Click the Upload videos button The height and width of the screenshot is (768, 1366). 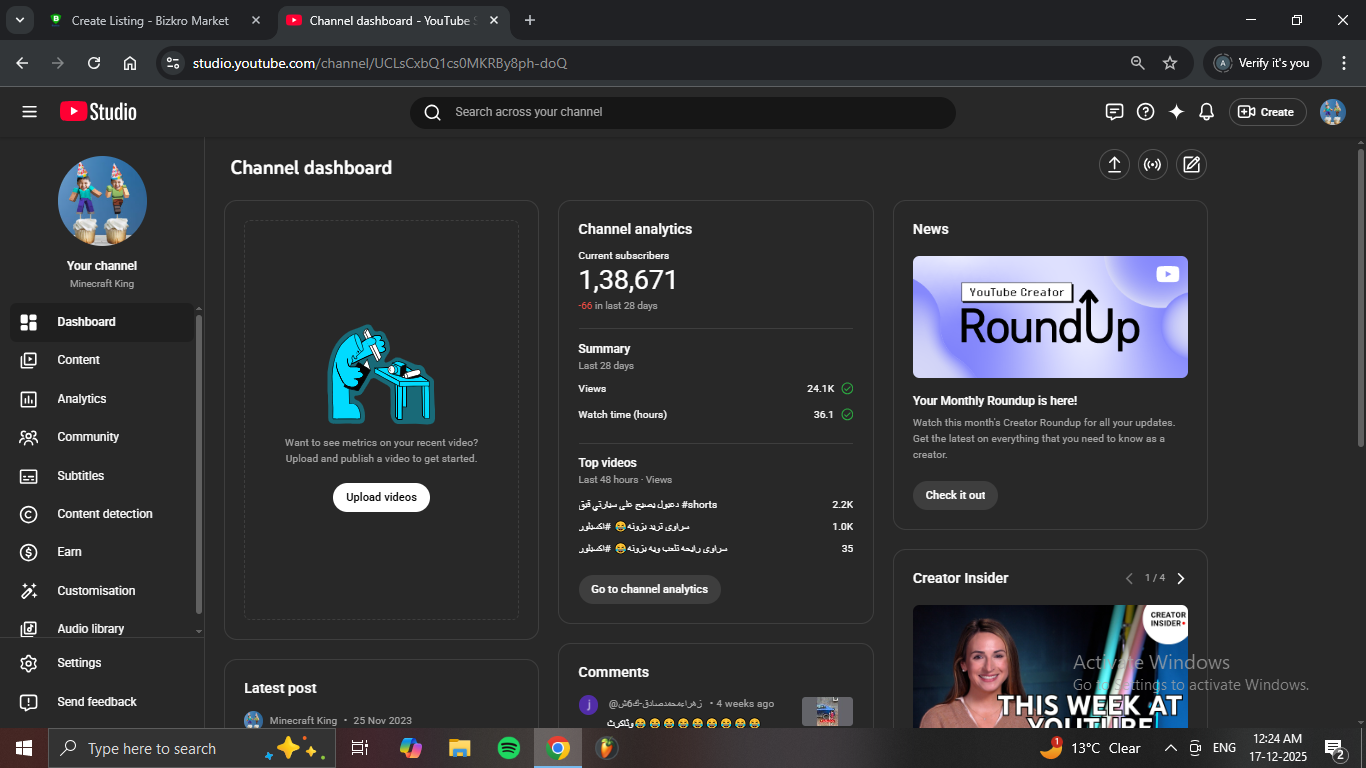pyautogui.click(x=381, y=497)
